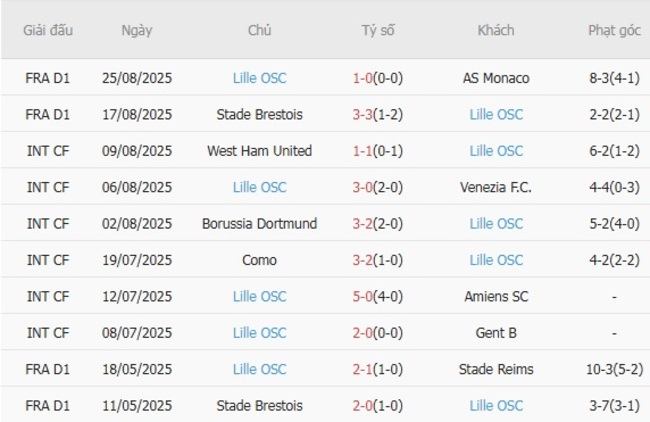This screenshot has width=650, height=422.
Task: Open AS Monaco team link
Action: [496, 78]
